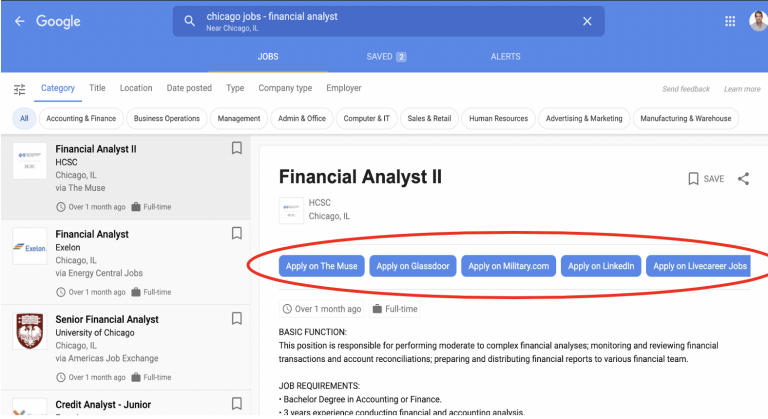The width and height of the screenshot is (768, 419).
Task: Open the Google apps grid
Action: pos(730,21)
